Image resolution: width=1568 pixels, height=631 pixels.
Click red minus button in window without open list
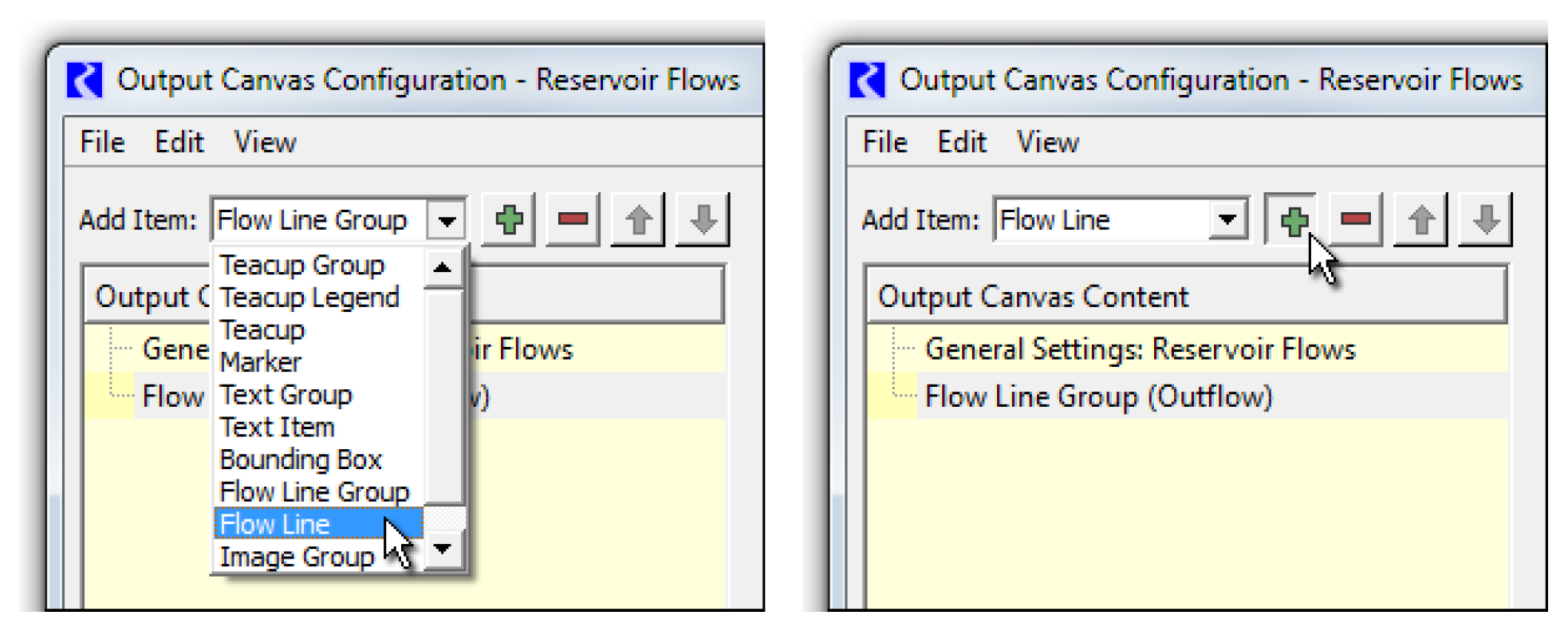pos(1355,219)
